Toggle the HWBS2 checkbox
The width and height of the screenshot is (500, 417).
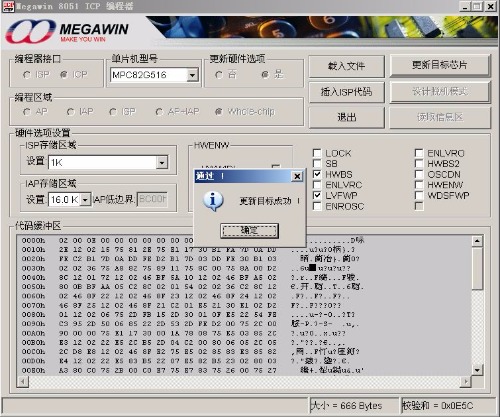[x=419, y=164]
